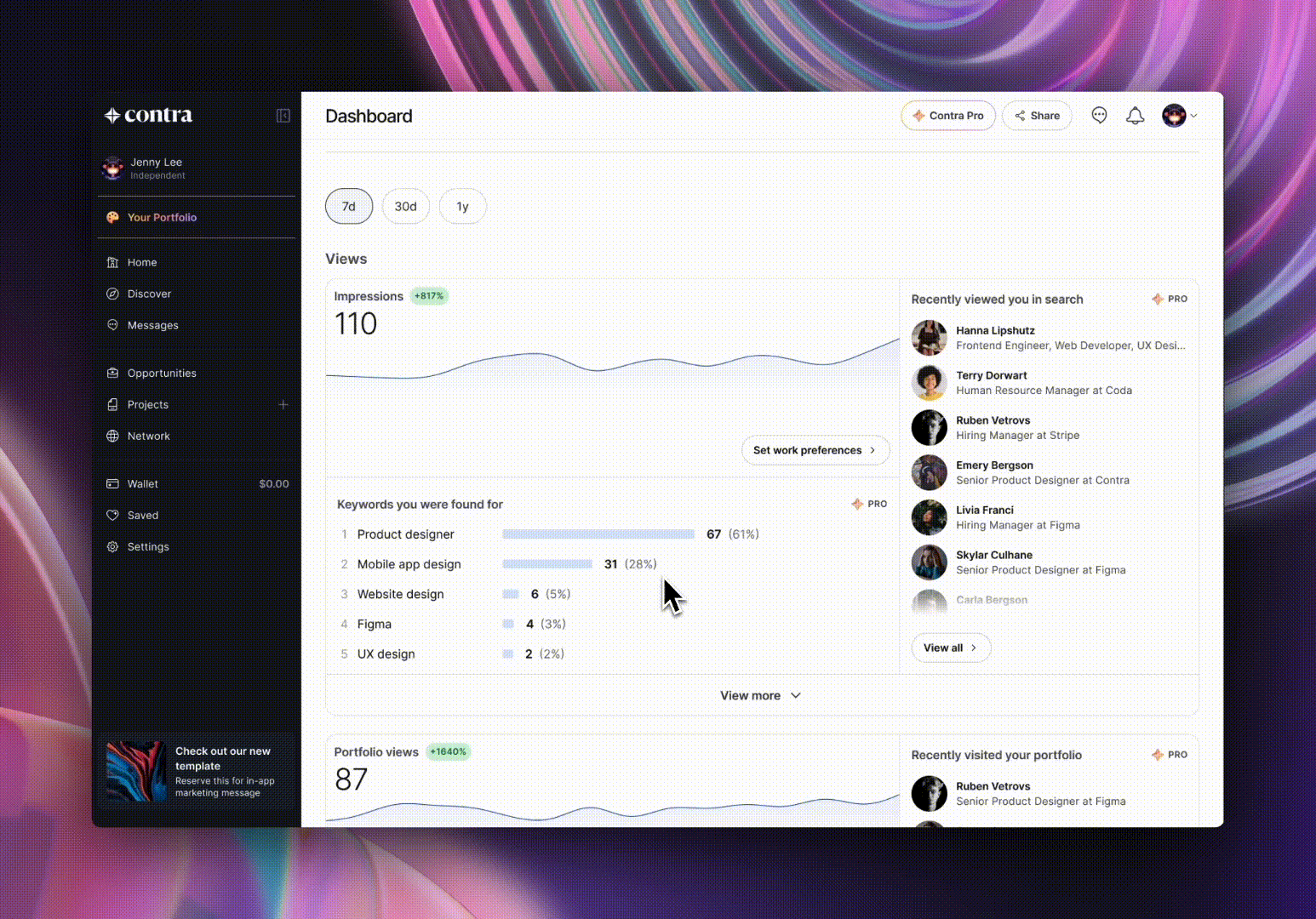This screenshot has height=919, width=1316.
Task: Click Skylar Culhane's avatar
Action: coord(930,562)
